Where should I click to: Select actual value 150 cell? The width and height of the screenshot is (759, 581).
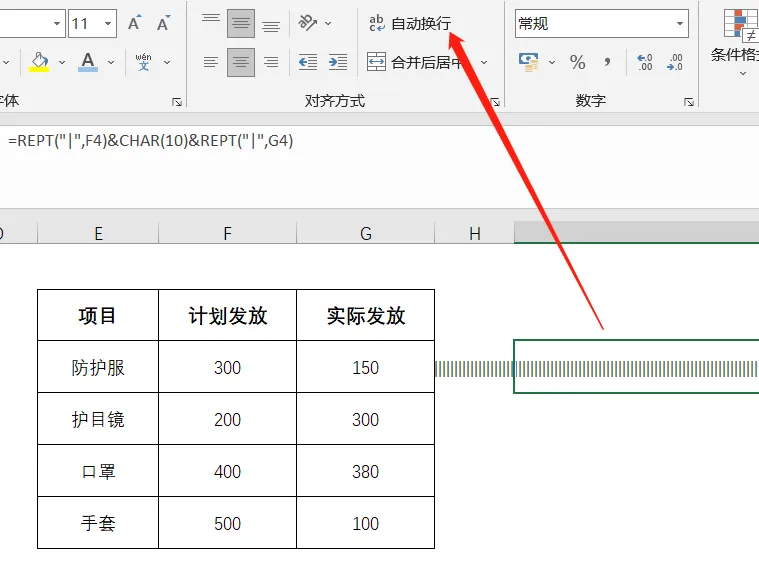(366, 367)
